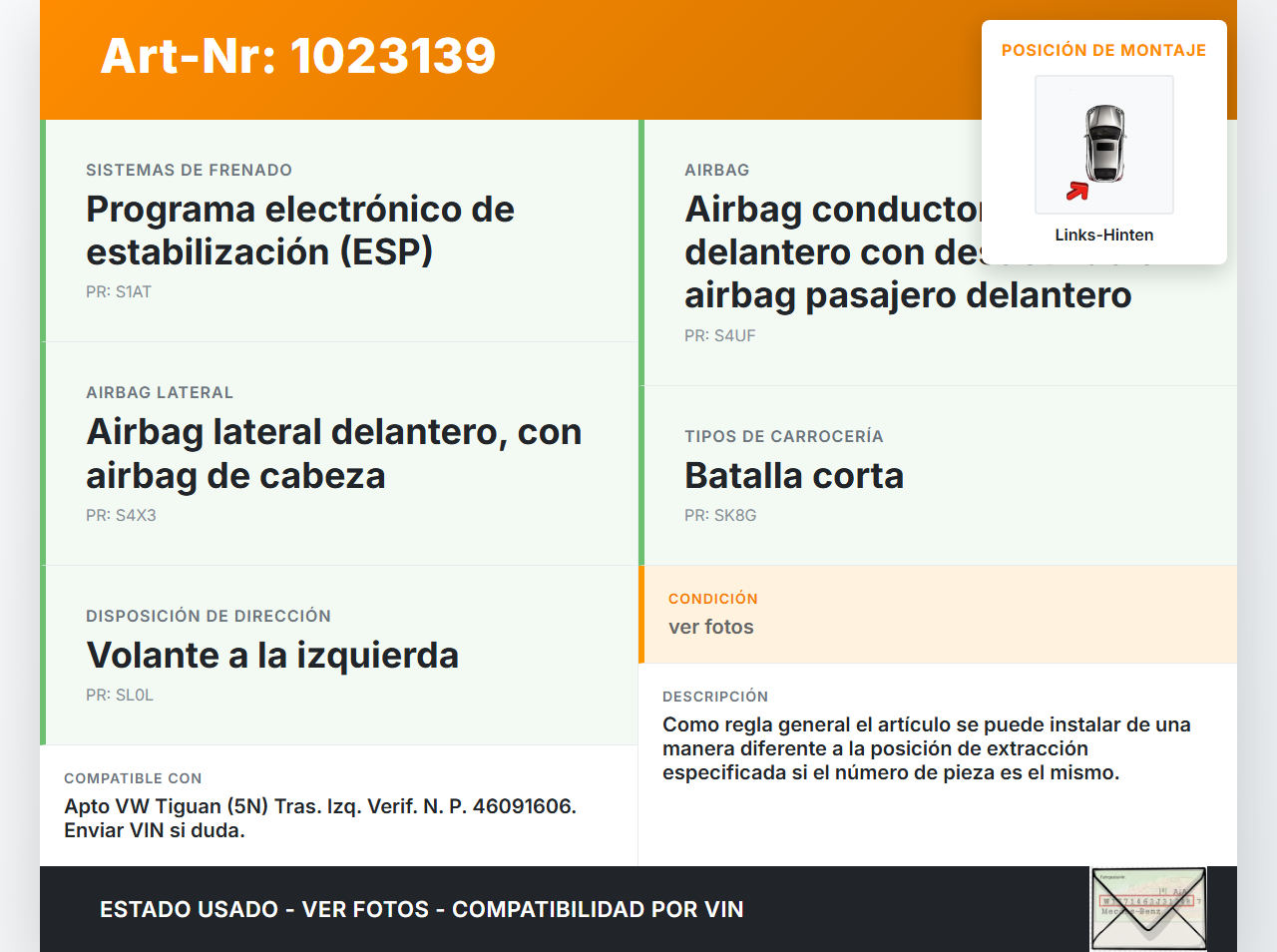Viewport: 1277px width, 952px height.
Task: Click the 'AIRBAG LATERAL' label
Action: click(160, 393)
